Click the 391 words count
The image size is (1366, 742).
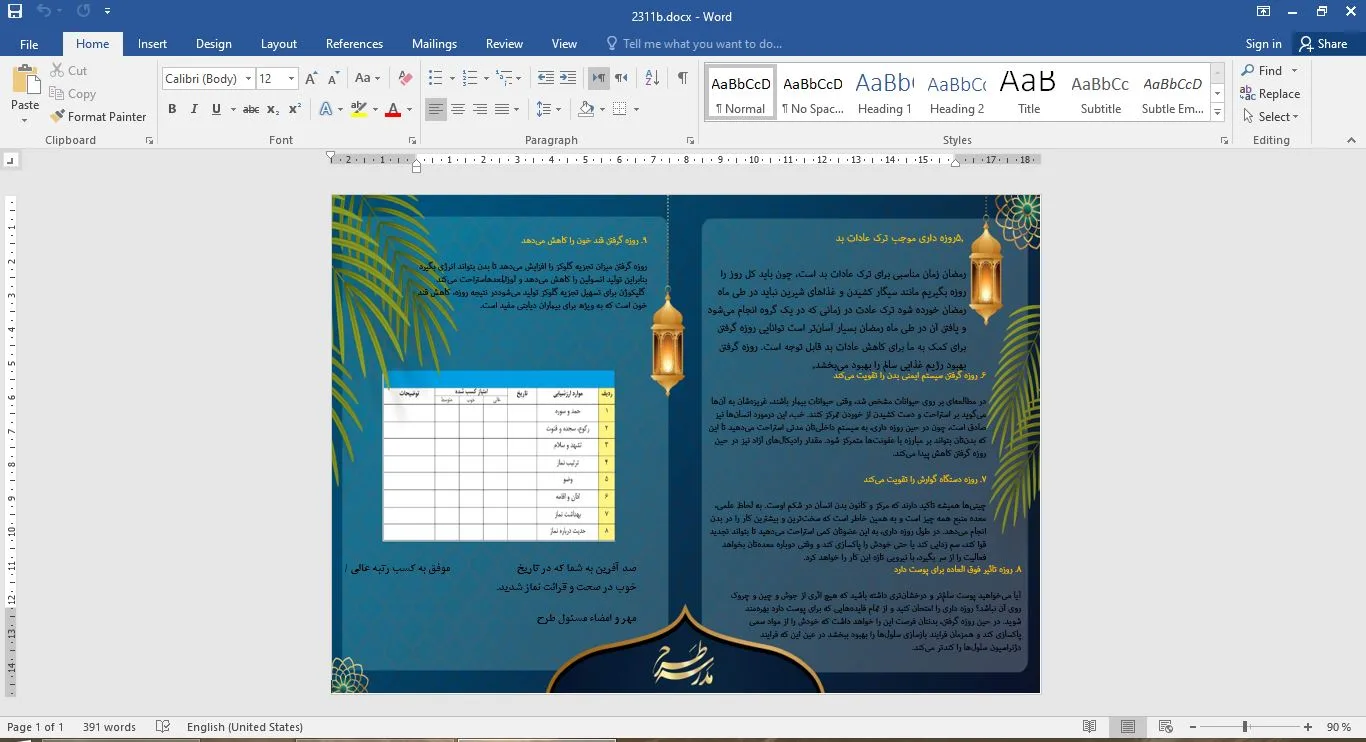pos(109,727)
